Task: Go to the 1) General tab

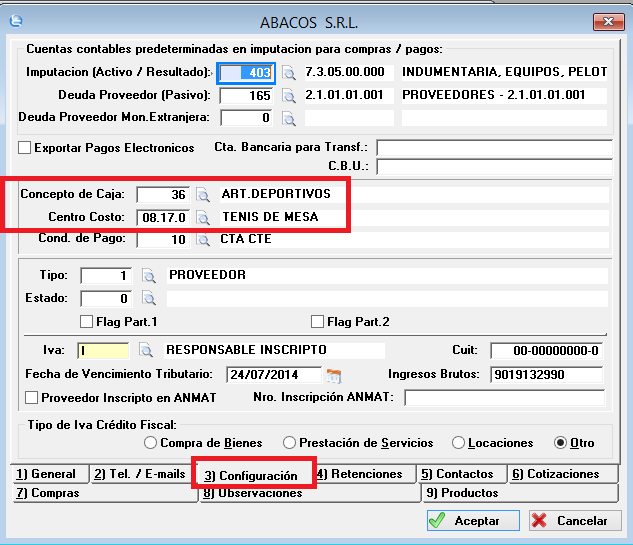Action: [47, 474]
